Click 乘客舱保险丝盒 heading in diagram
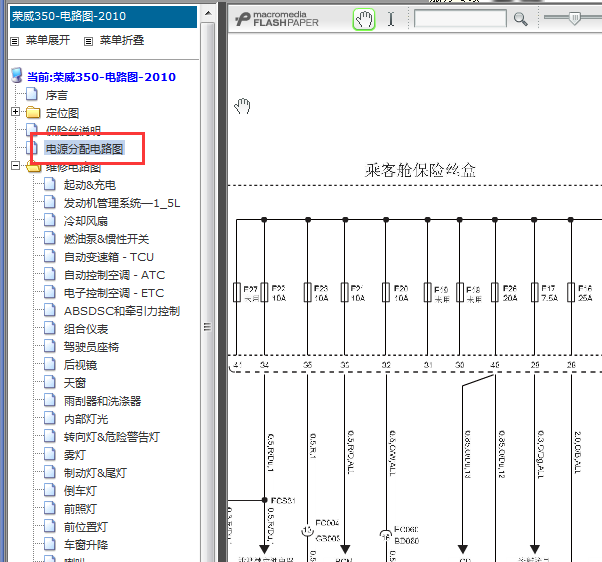This screenshot has height=562, width=602. click(420, 170)
